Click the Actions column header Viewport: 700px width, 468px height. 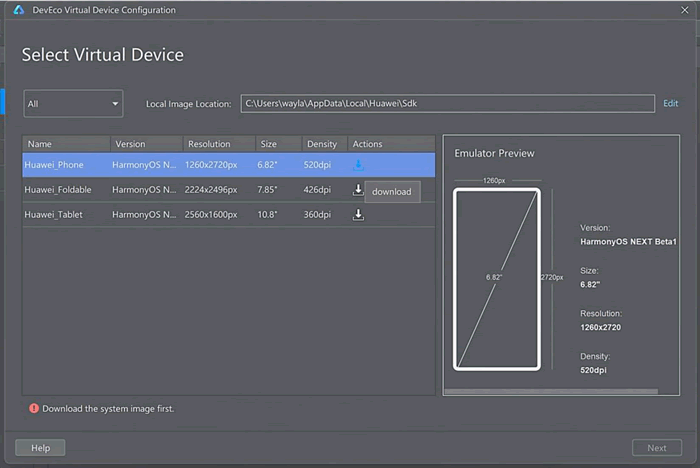tap(392, 144)
